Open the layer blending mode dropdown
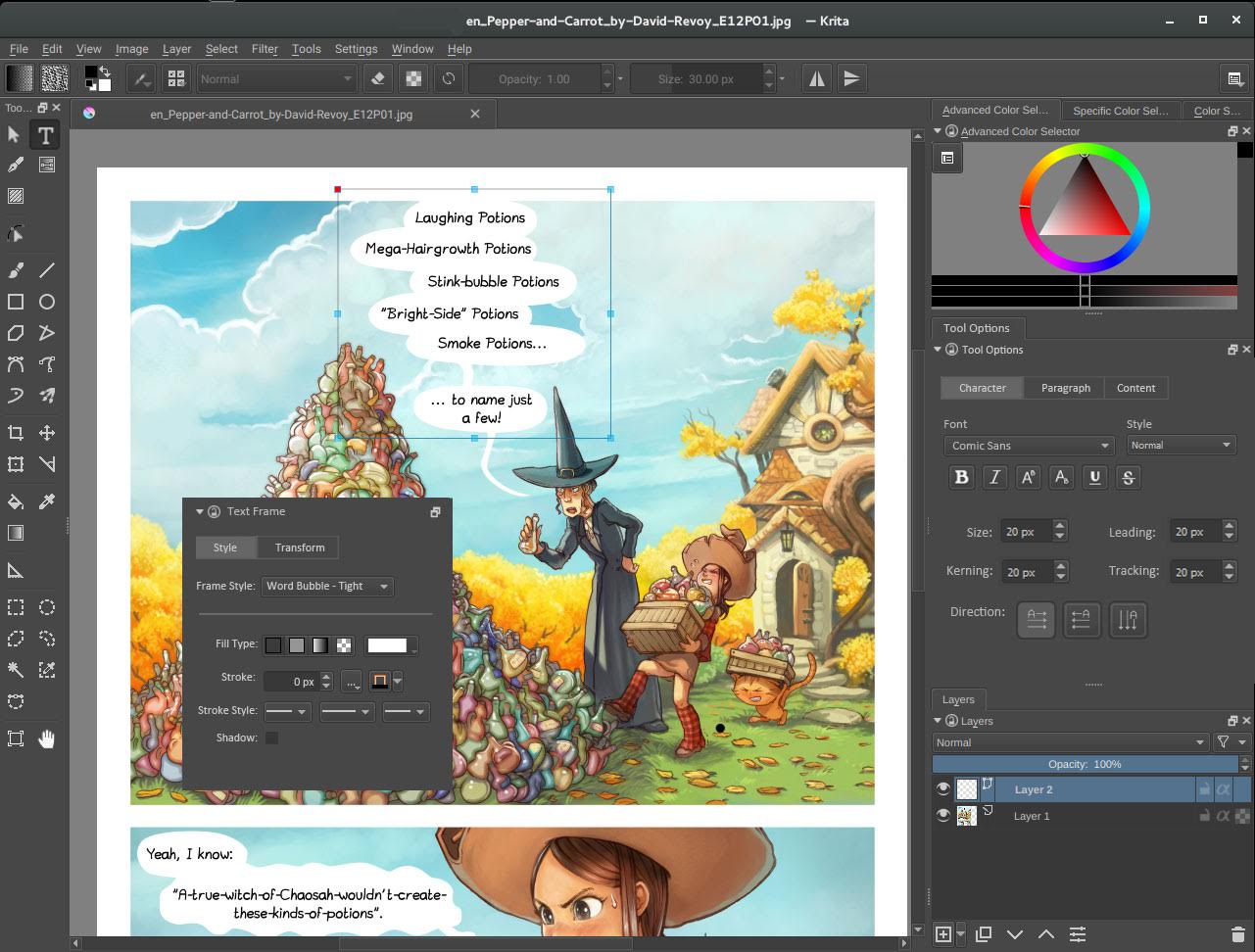The image size is (1255, 952). tap(1071, 741)
